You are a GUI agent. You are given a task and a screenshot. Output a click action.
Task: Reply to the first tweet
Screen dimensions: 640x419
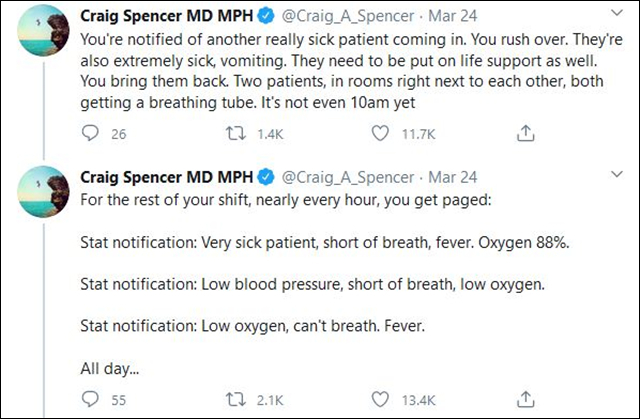click(89, 134)
